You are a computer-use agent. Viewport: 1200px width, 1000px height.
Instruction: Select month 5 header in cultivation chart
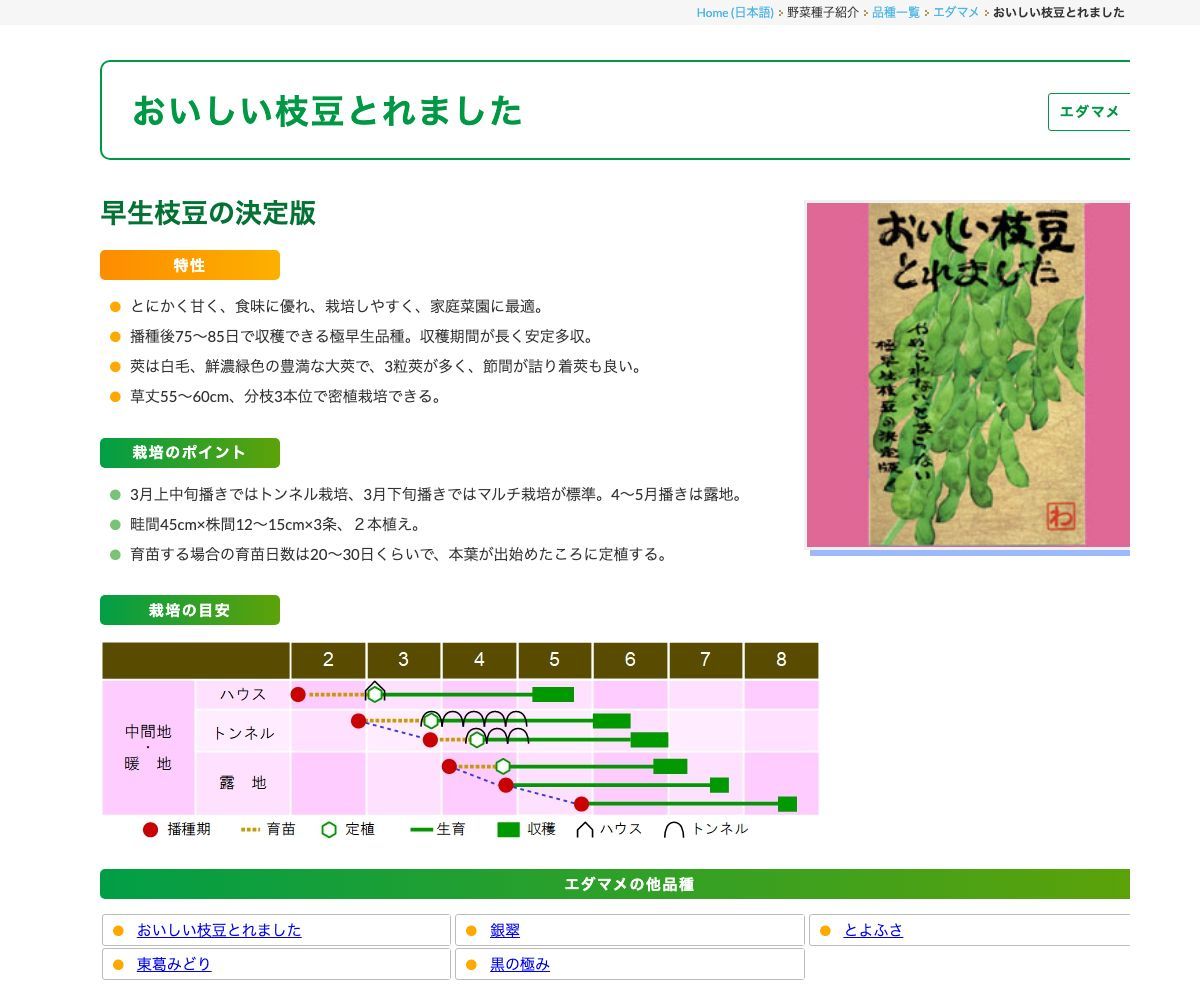point(554,660)
